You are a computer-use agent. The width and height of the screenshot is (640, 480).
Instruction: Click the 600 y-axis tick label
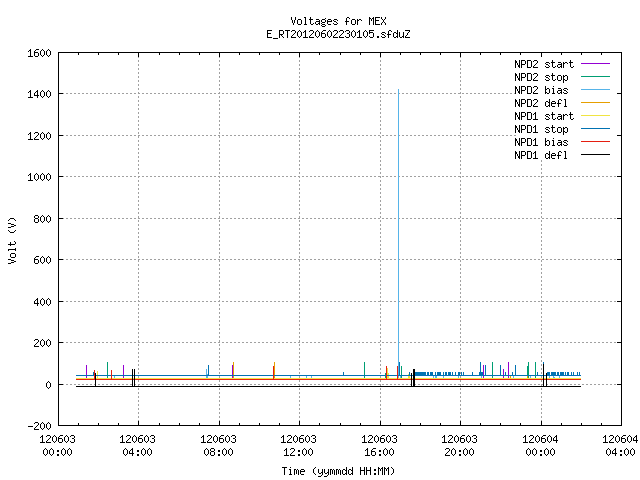pyautogui.click(x=42, y=260)
